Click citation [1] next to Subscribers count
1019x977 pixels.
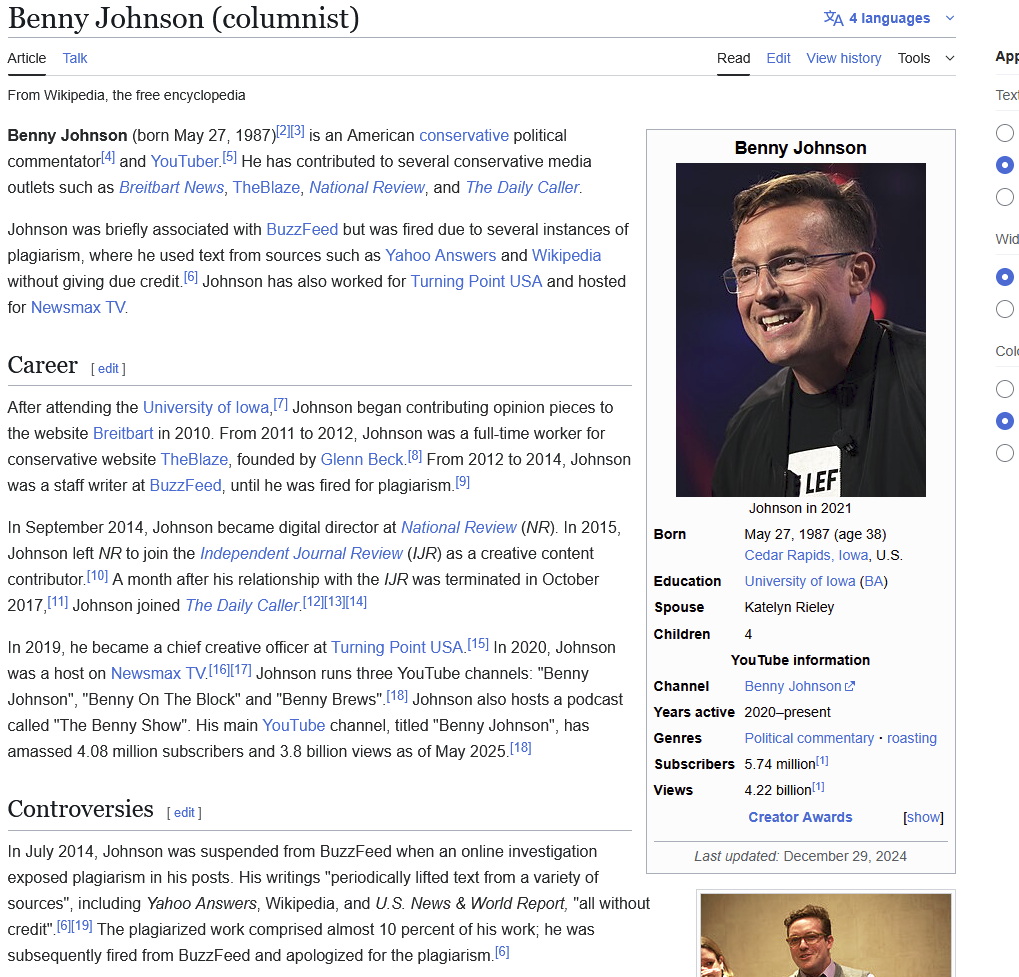click(x=821, y=762)
